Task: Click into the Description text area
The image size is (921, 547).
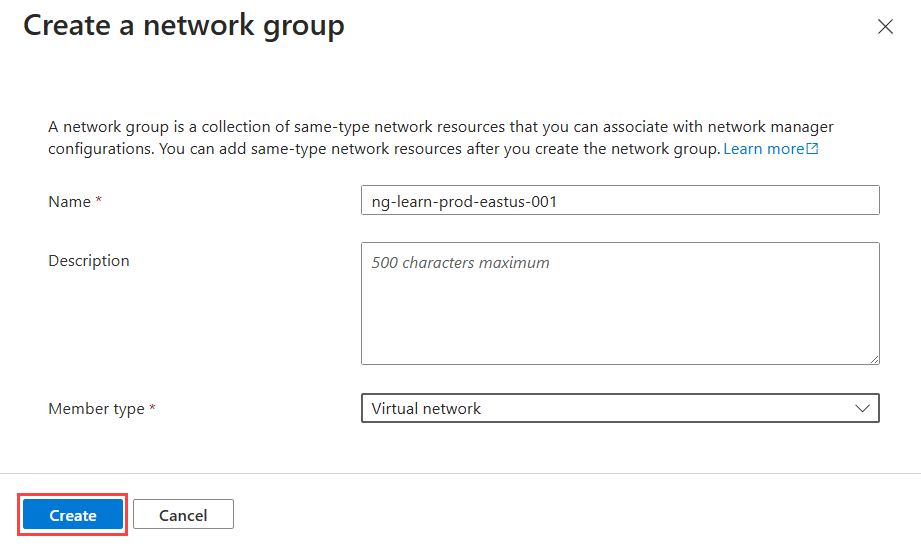Action: pos(620,303)
